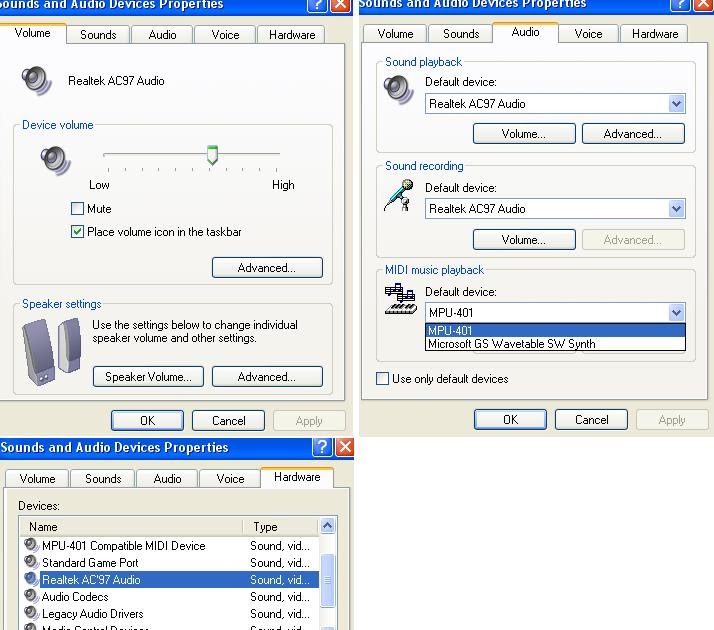
Task: Switch to Volume tab in the Hardware window
Action: 37,478
